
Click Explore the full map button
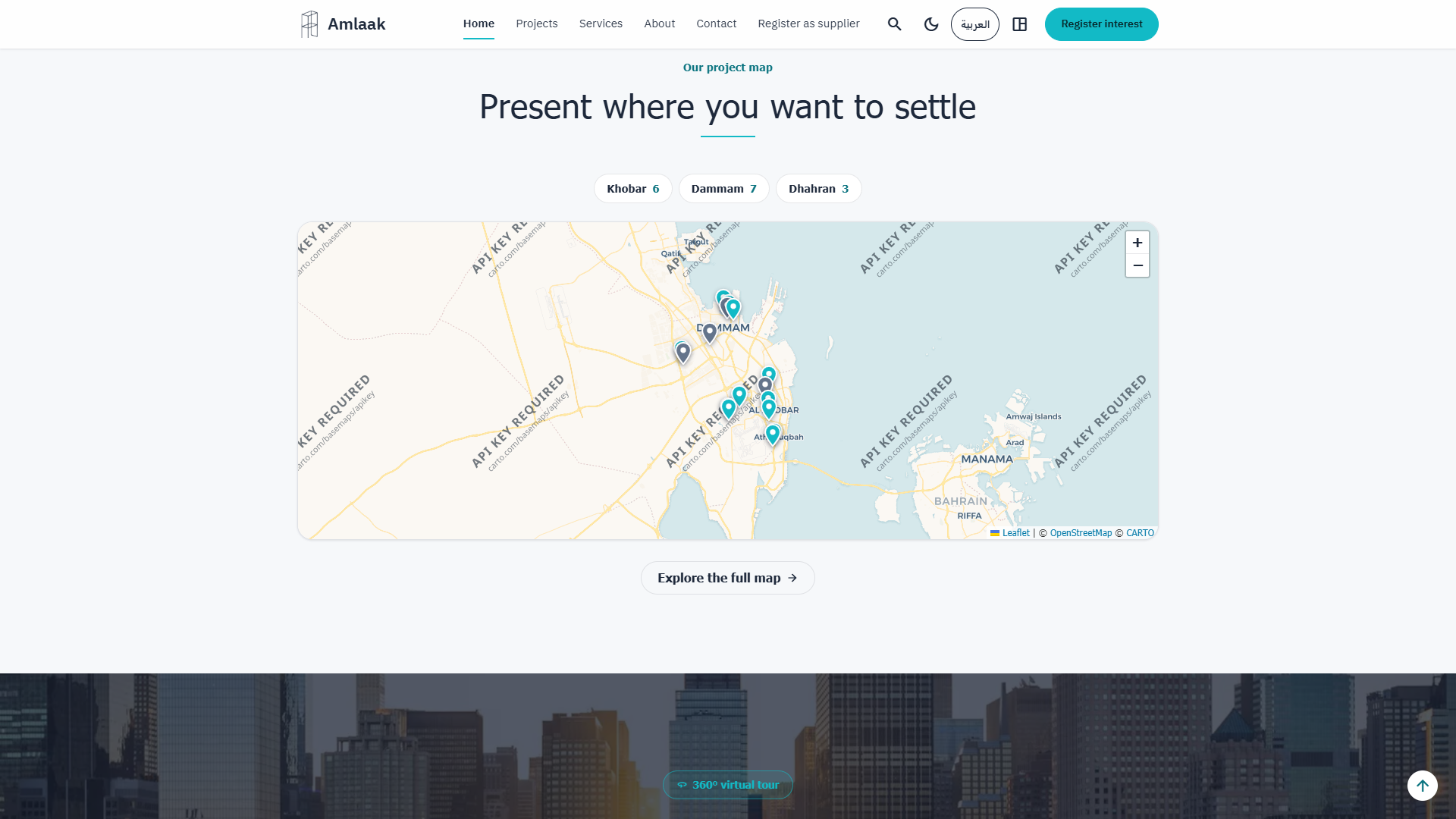pyautogui.click(x=728, y=578)
